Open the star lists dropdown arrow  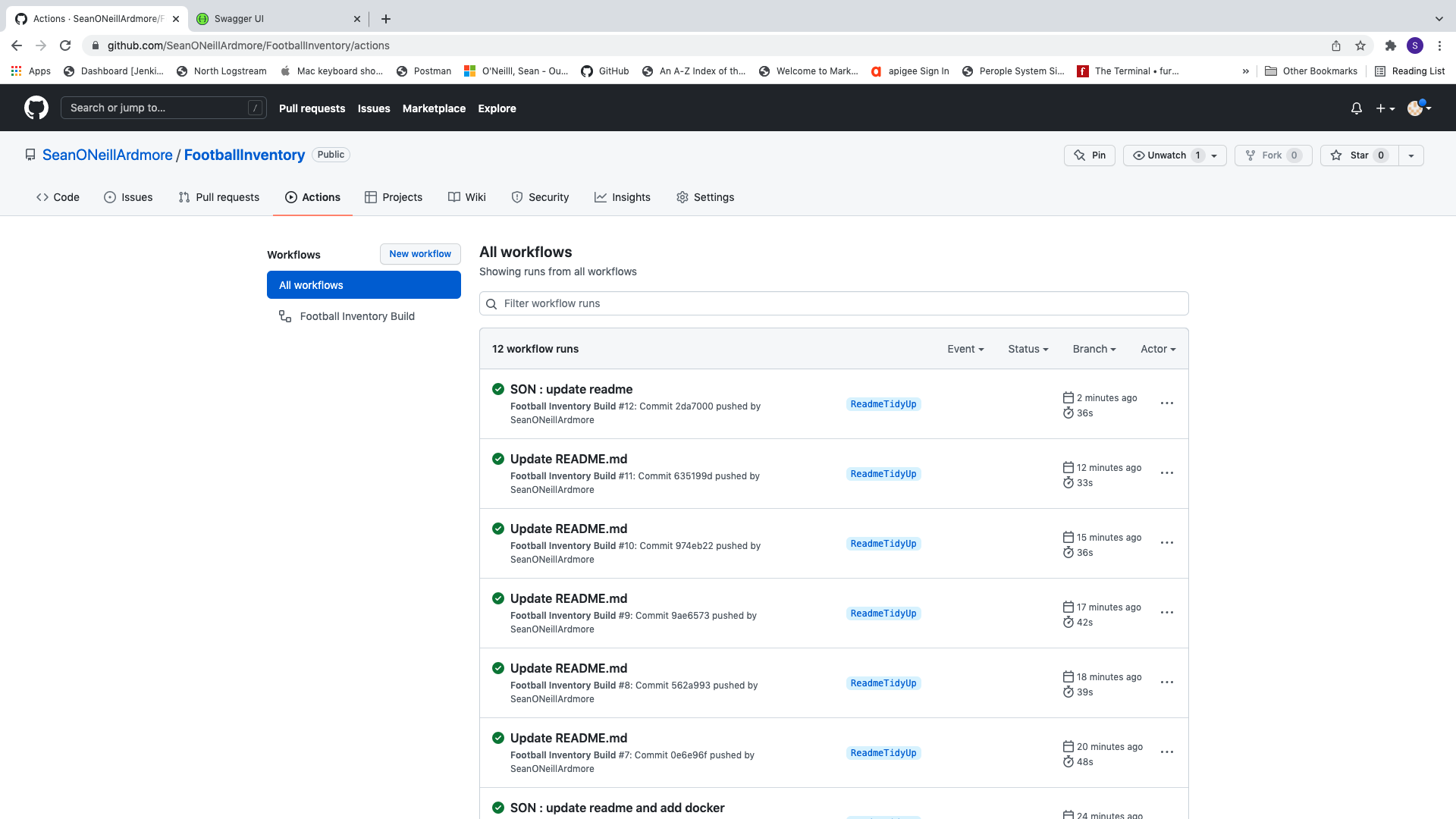1411,155
